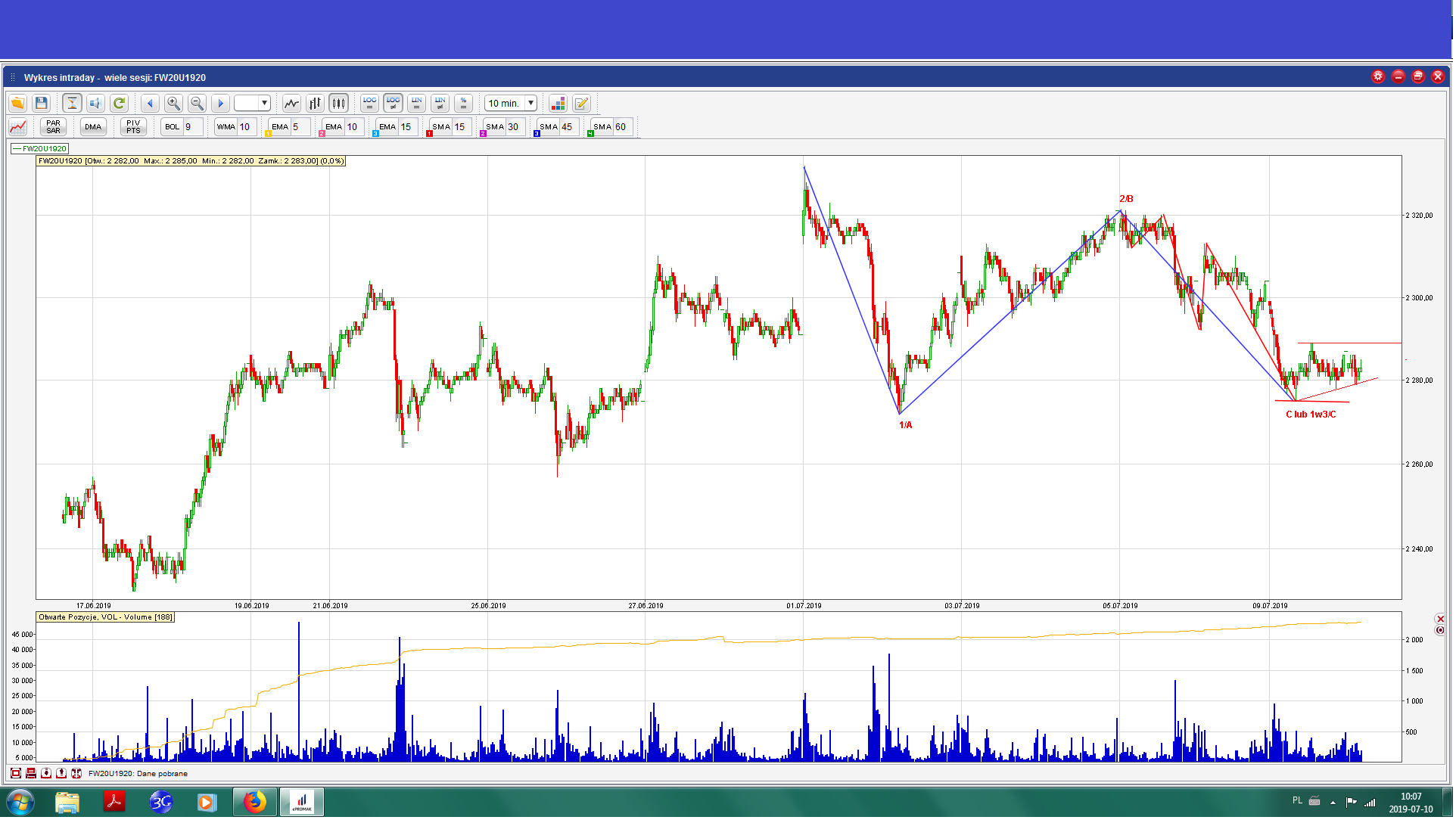Click the save diskette icon
Image resolution: width=1456 pixels, height=820 pixels.
tap(42, 104)
